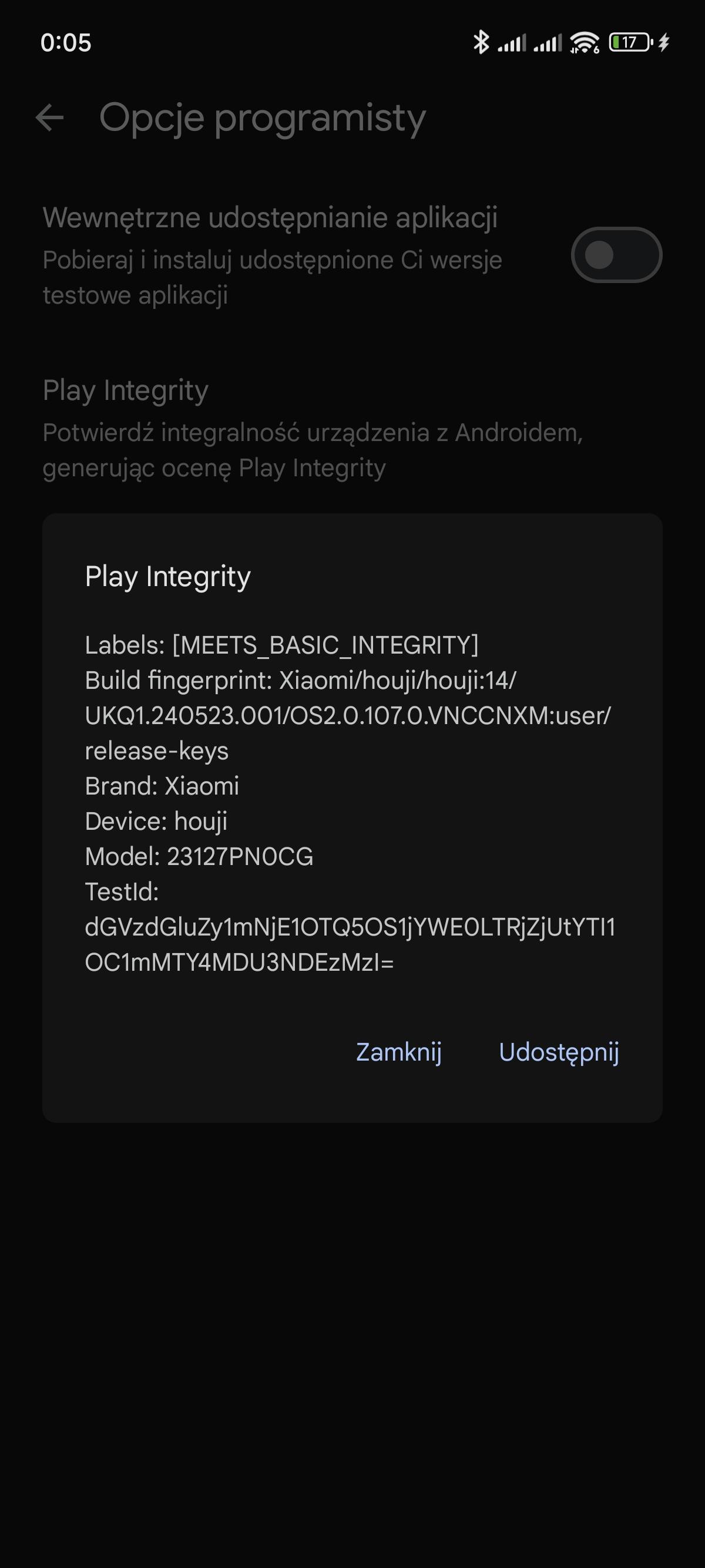Tap the first SIM signal strength icon

[511, 43]
